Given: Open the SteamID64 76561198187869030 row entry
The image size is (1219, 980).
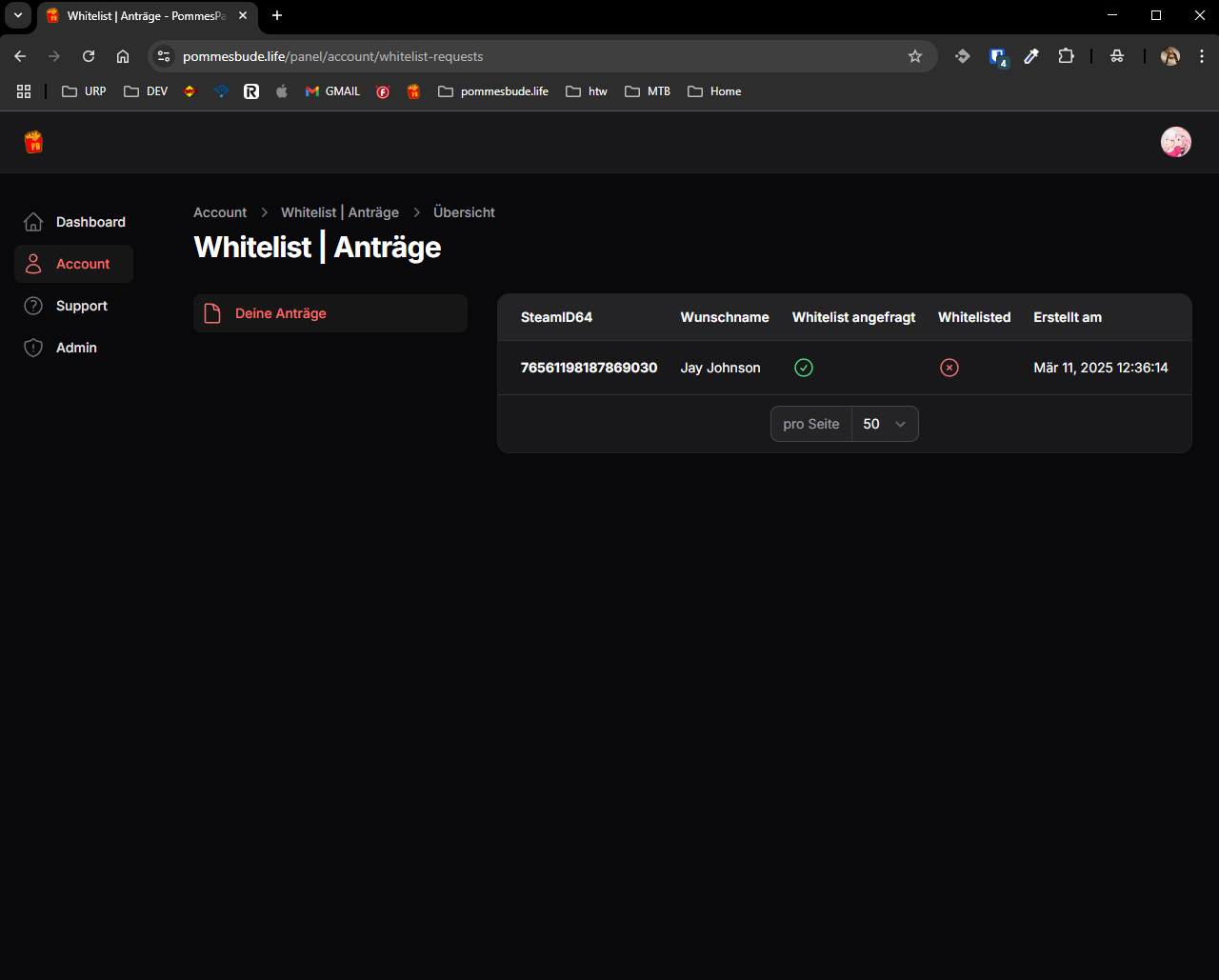Looking at the screenshot, I should tap(589, 368).
